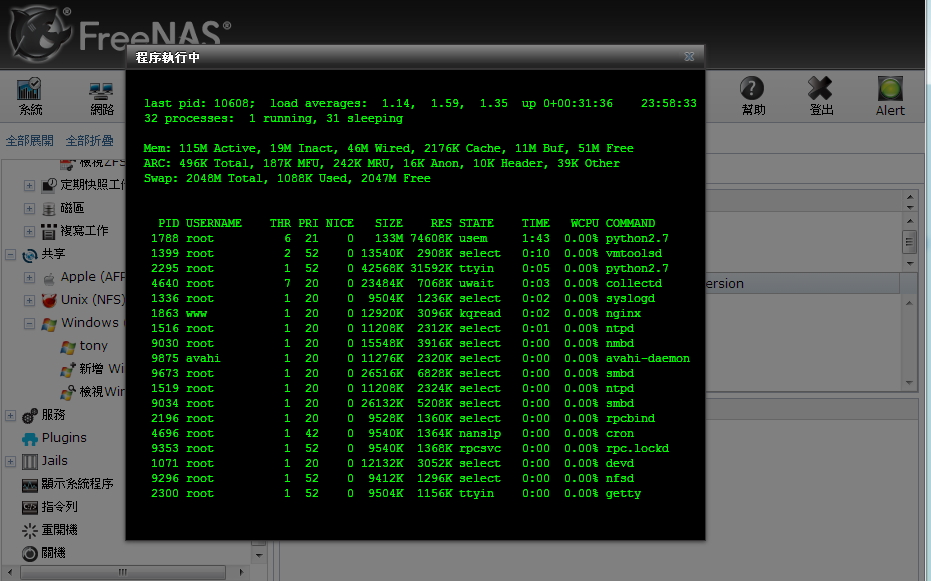Select the Apple (AFP) share icon

[x=49, y=278]
